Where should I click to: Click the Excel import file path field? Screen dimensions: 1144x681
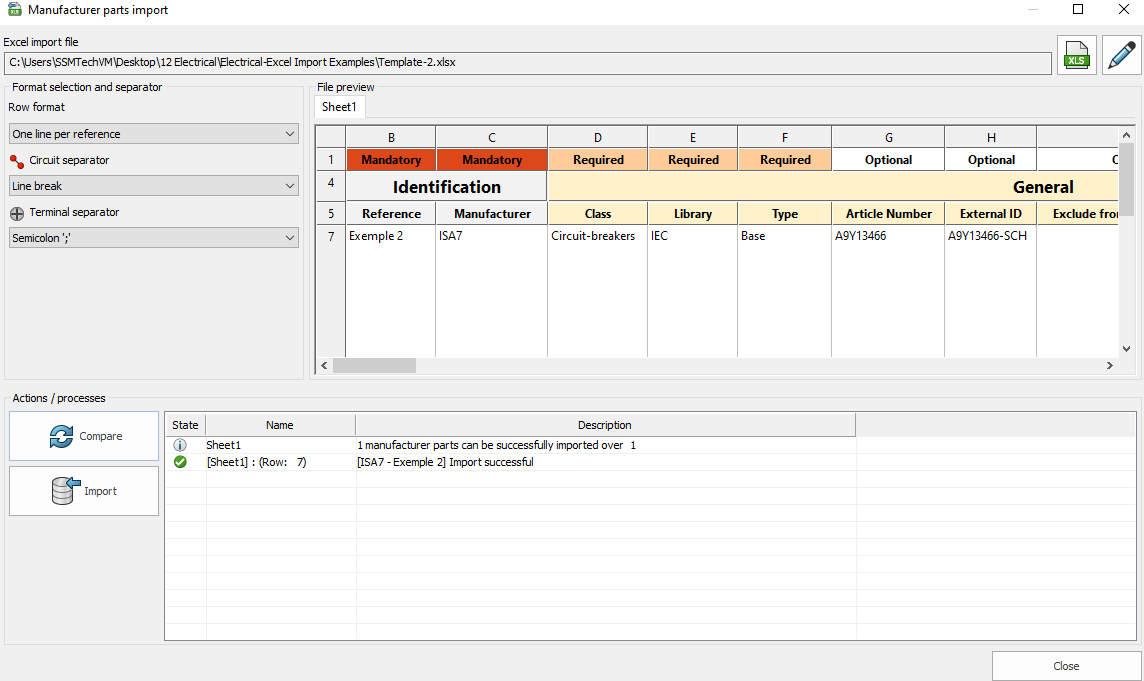point(528,63)
